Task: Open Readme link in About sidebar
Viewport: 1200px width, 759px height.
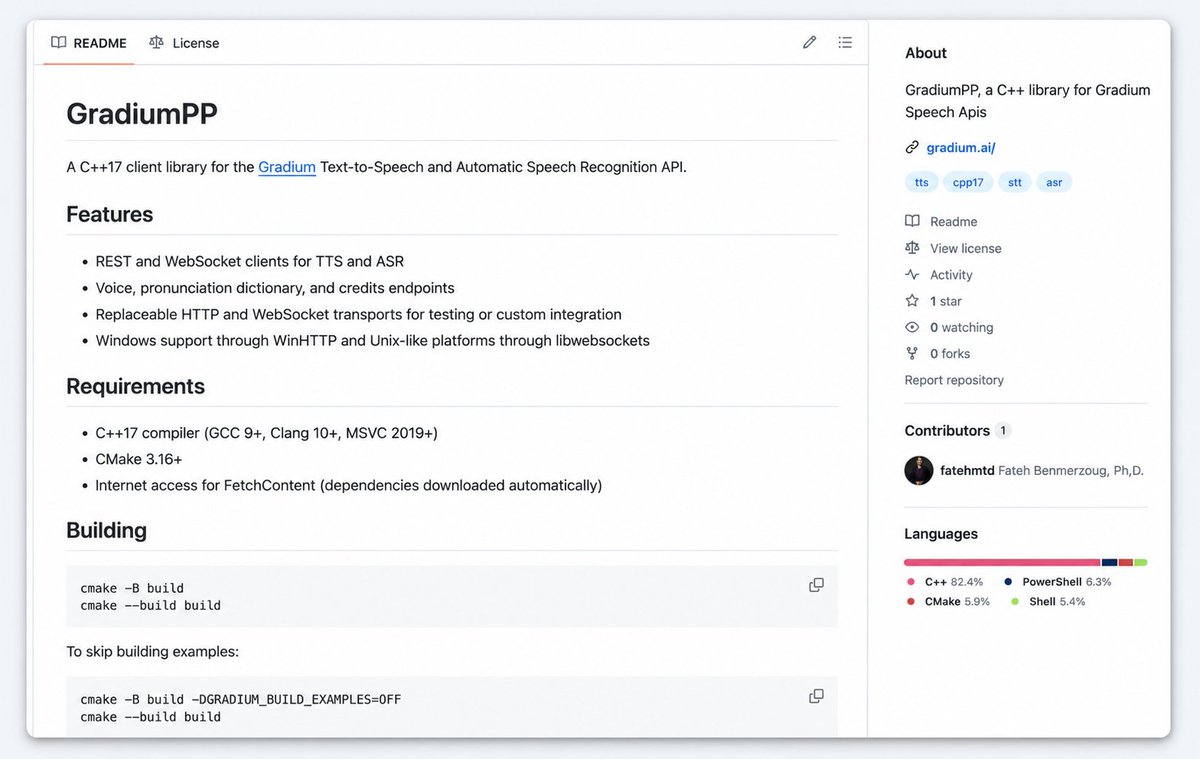Action: (954, 222)
